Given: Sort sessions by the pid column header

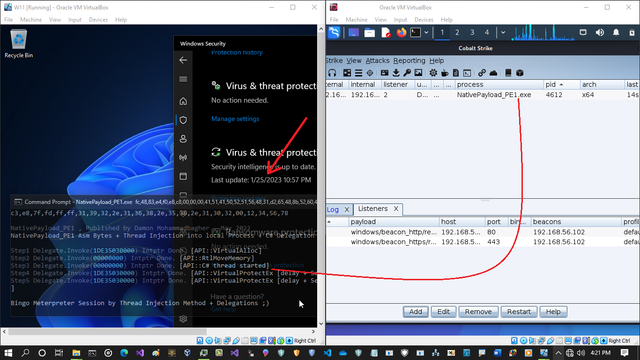Looking at the screenshot, I should [x=562, y=84].
